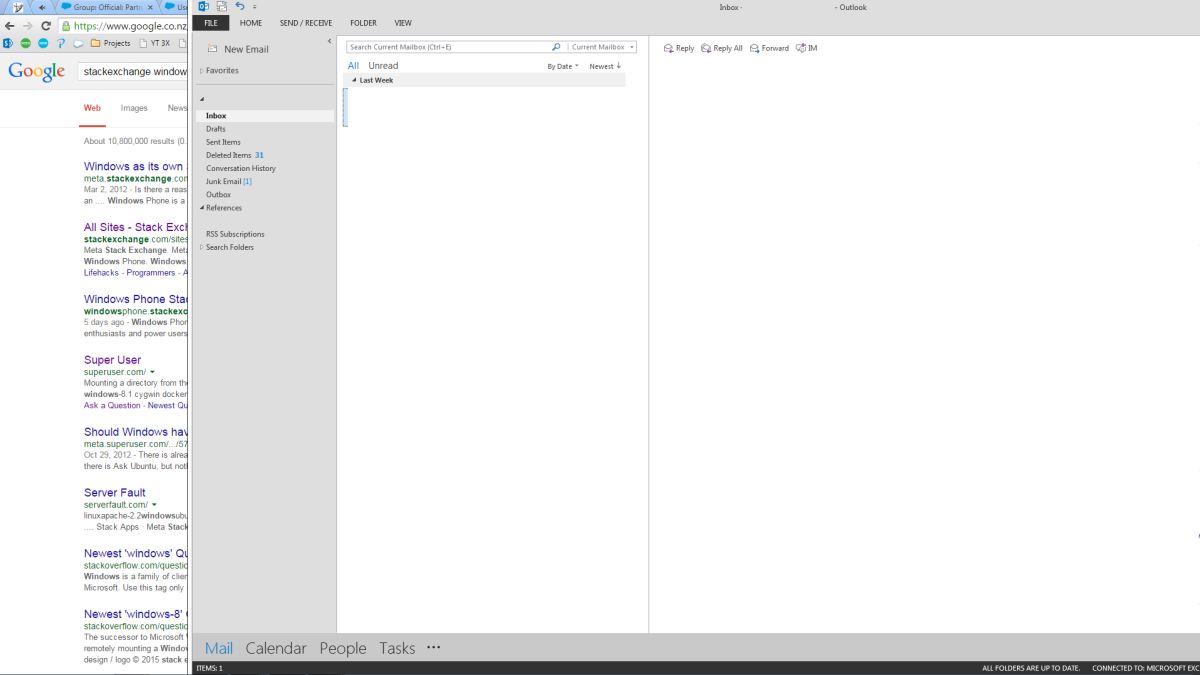Image resolution: width=1200 pixels, height=675 pixels.
Task: Collapse the mailbox account folder tree
Action: (x=202, y=99)
